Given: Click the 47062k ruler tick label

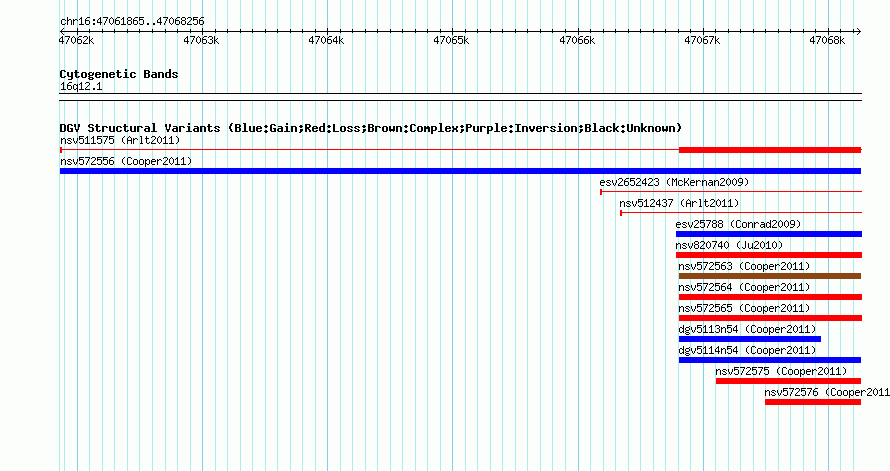Looking at the screenshot, I should click(77, 40).
